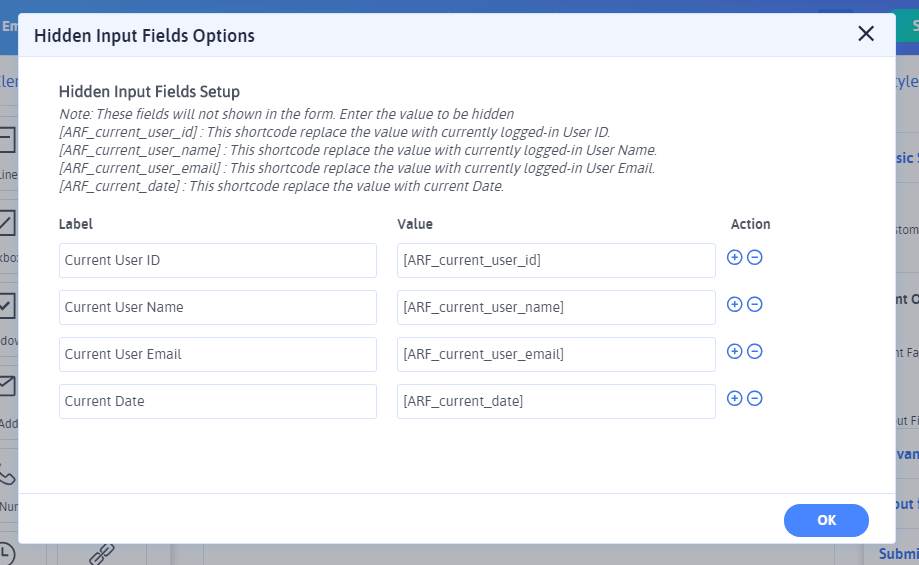Click the Current User Email label field
Viewport: 919px width, 565px height.
tap(217, 354)
